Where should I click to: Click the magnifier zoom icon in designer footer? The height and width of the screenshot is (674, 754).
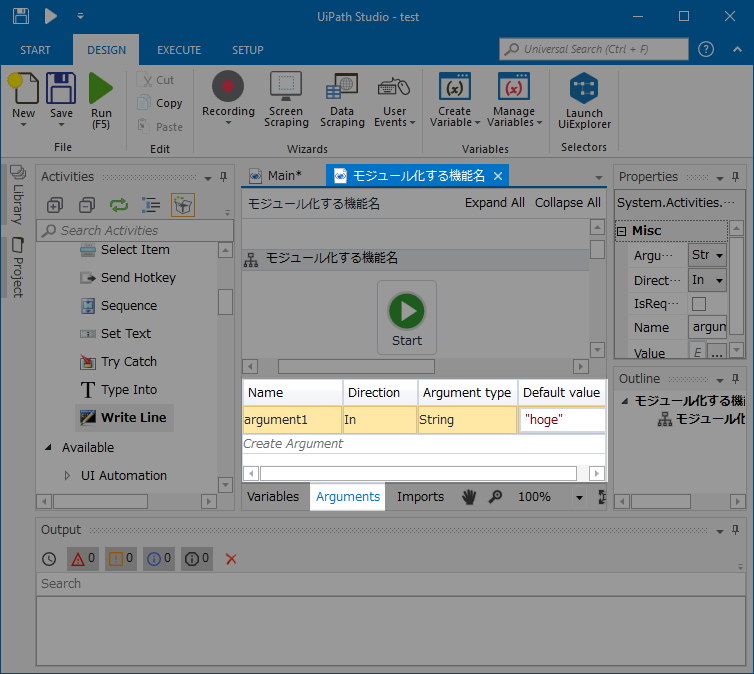495,497
